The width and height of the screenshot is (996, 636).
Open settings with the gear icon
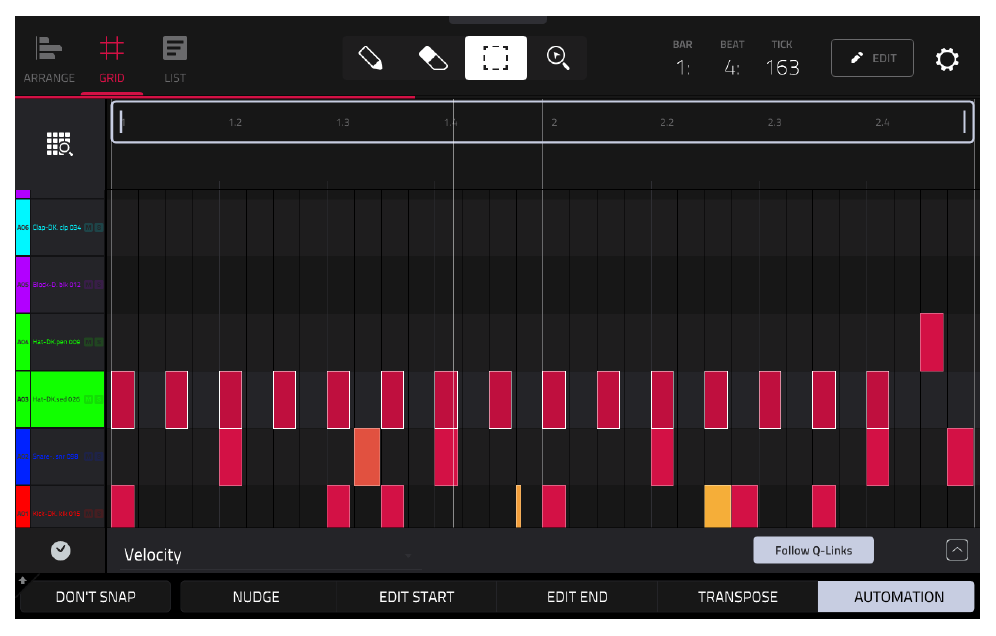[x=946, y=59]
